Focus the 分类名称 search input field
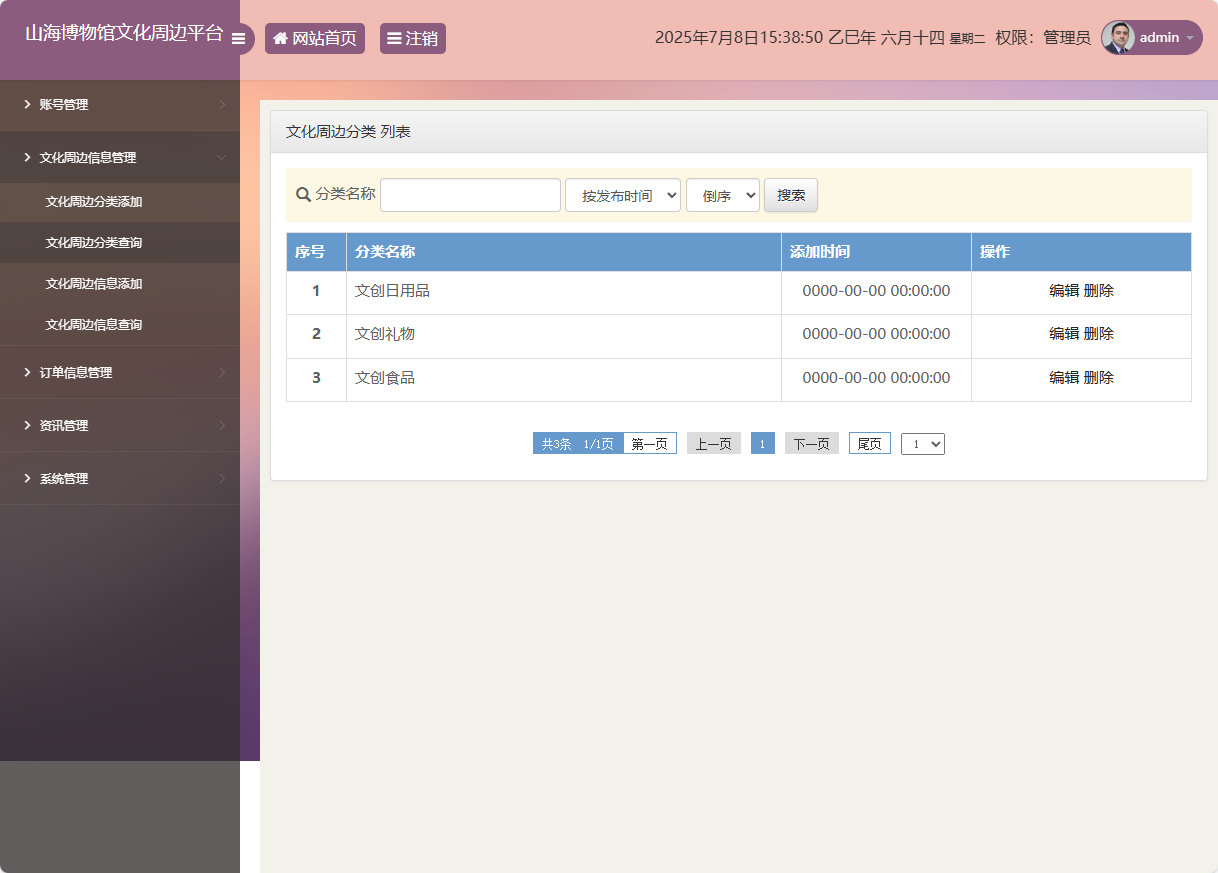Screen dimensions: 1218x873 470,195
